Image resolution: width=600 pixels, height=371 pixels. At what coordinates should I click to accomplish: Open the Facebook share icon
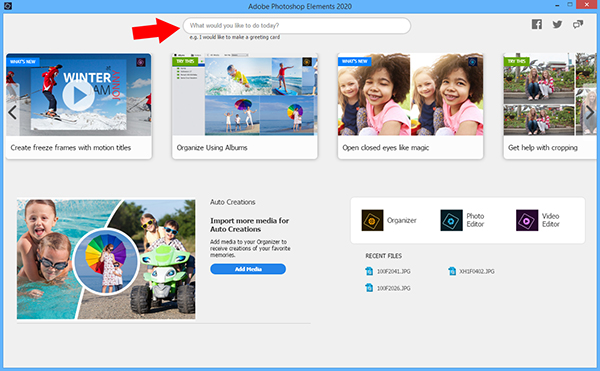tap(536, 24)
